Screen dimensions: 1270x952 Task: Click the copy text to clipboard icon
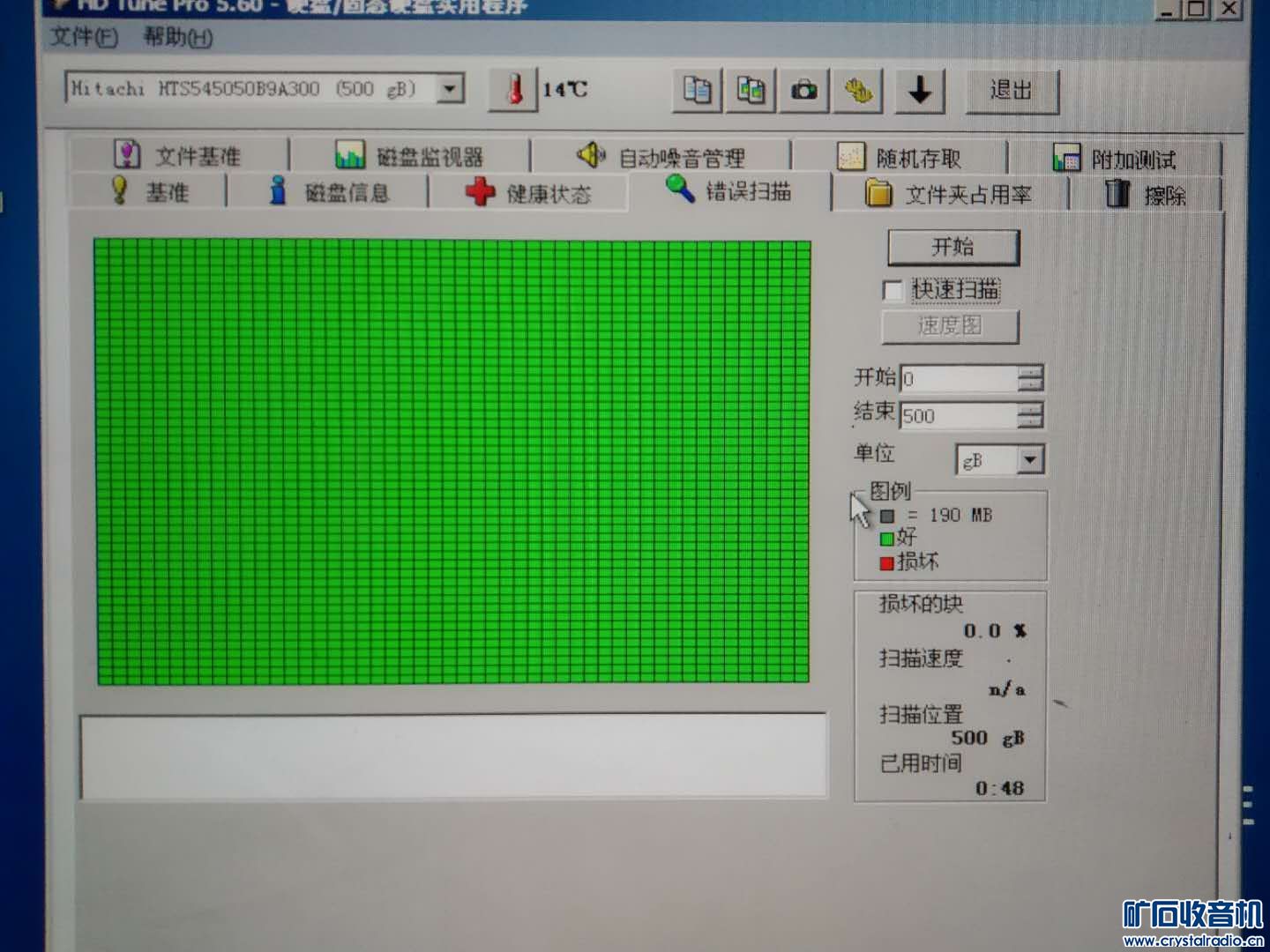point(698,90)
